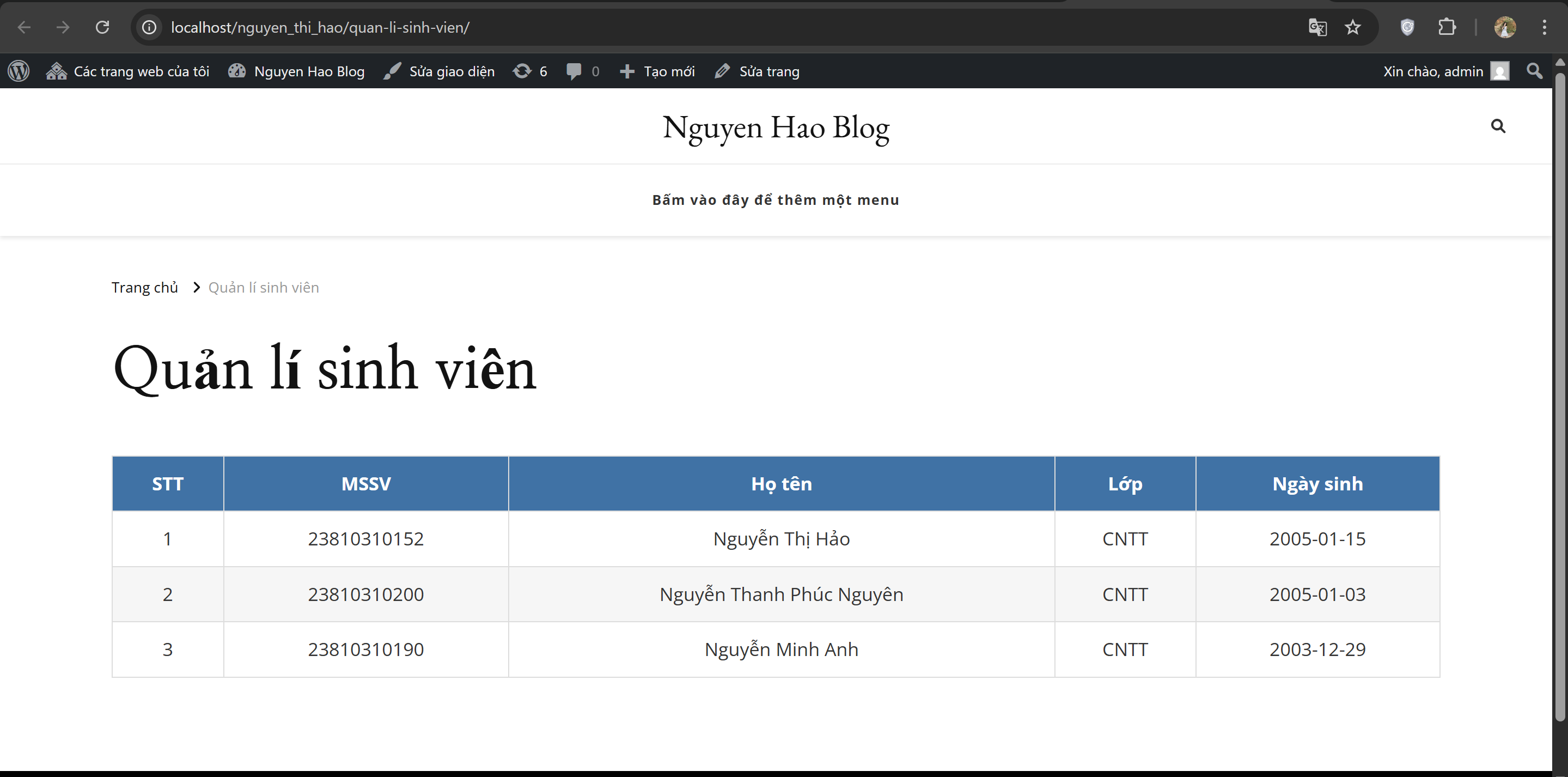Click MSSV 23810310200 cell

[366, 594]
